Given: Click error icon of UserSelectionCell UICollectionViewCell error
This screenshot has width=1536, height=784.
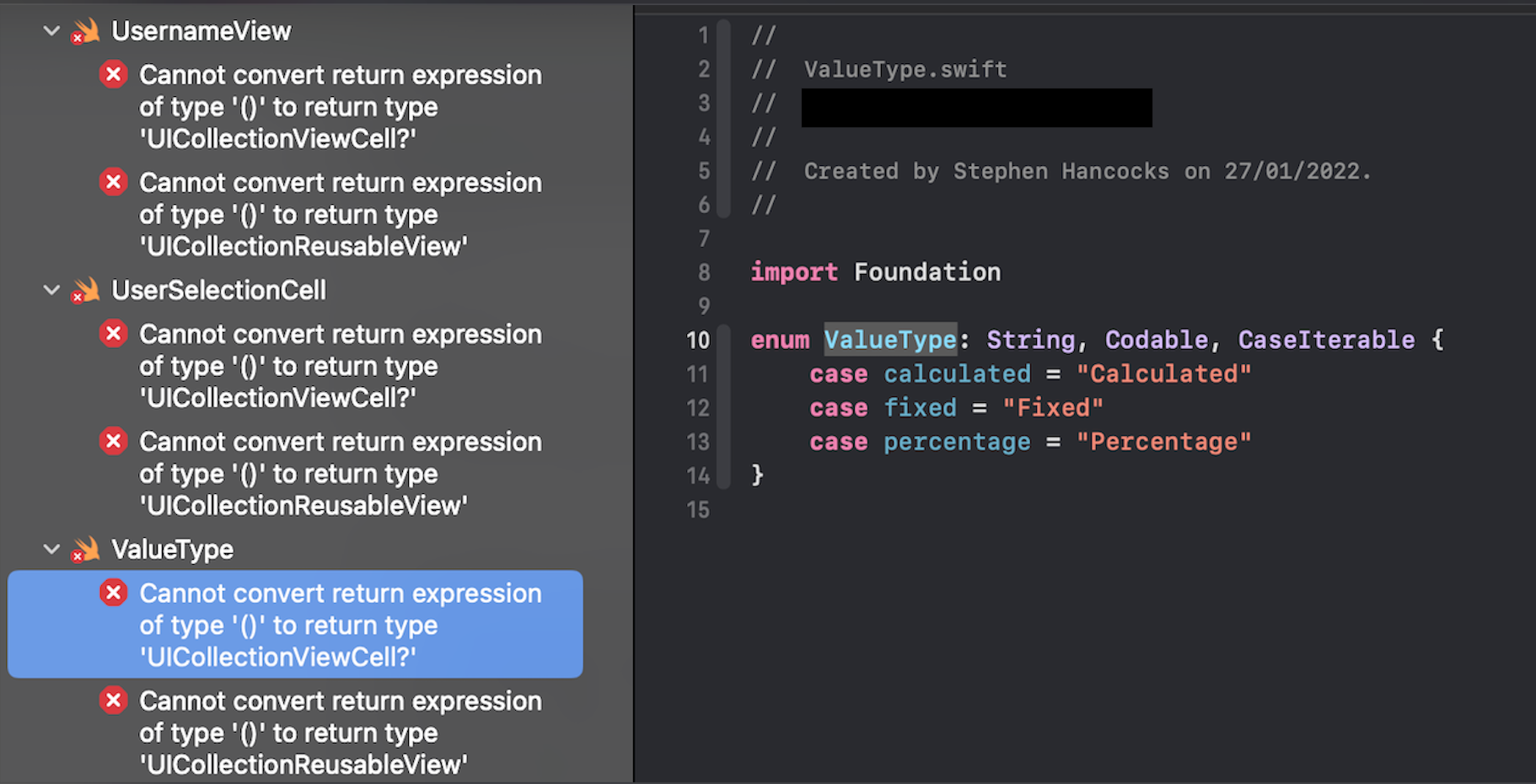Looking at the screenshot, I should [x=113, y=334].
